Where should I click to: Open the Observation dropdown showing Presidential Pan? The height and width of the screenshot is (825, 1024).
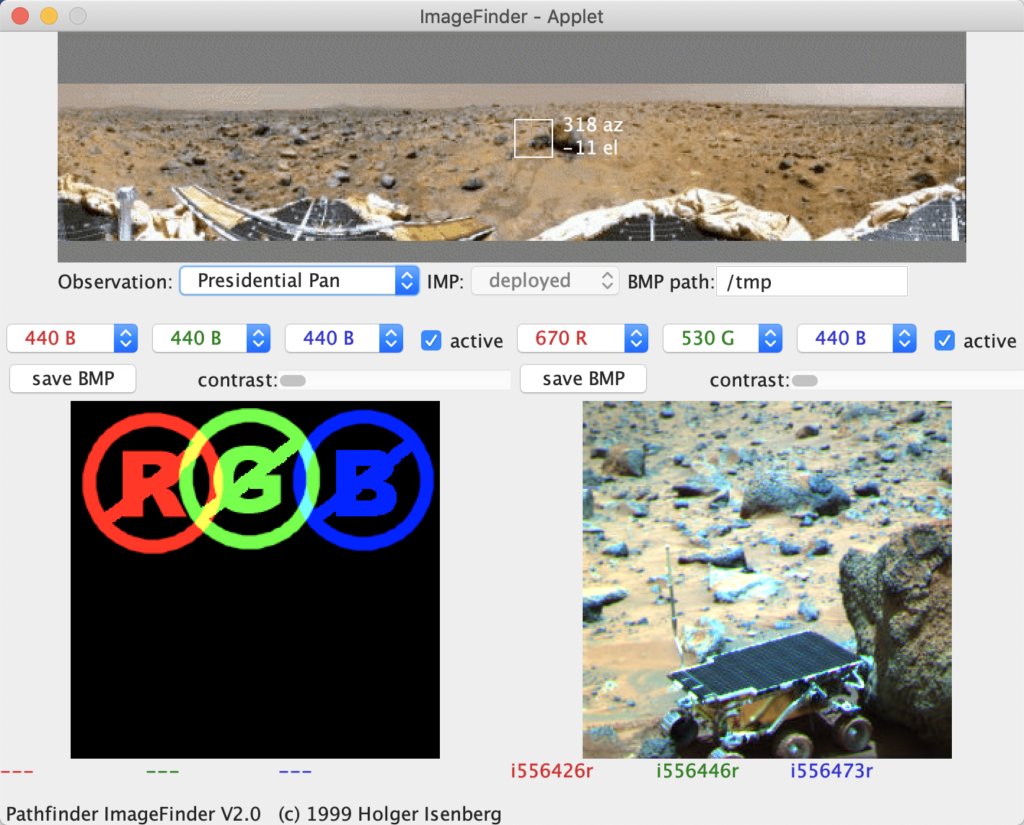(299, 281)
